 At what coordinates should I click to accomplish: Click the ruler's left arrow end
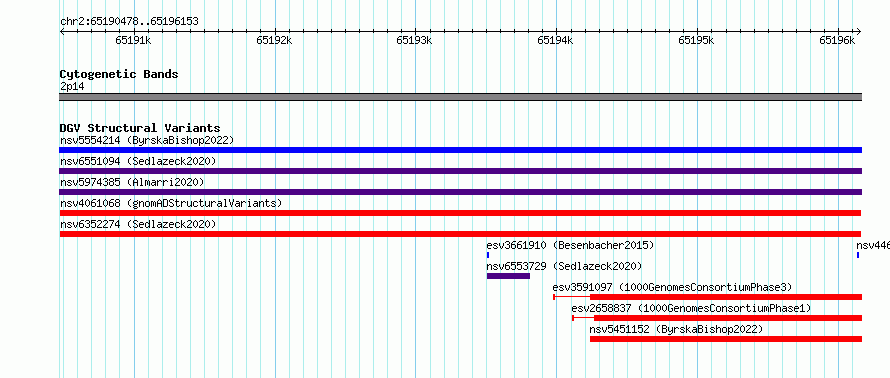[62, 32]
